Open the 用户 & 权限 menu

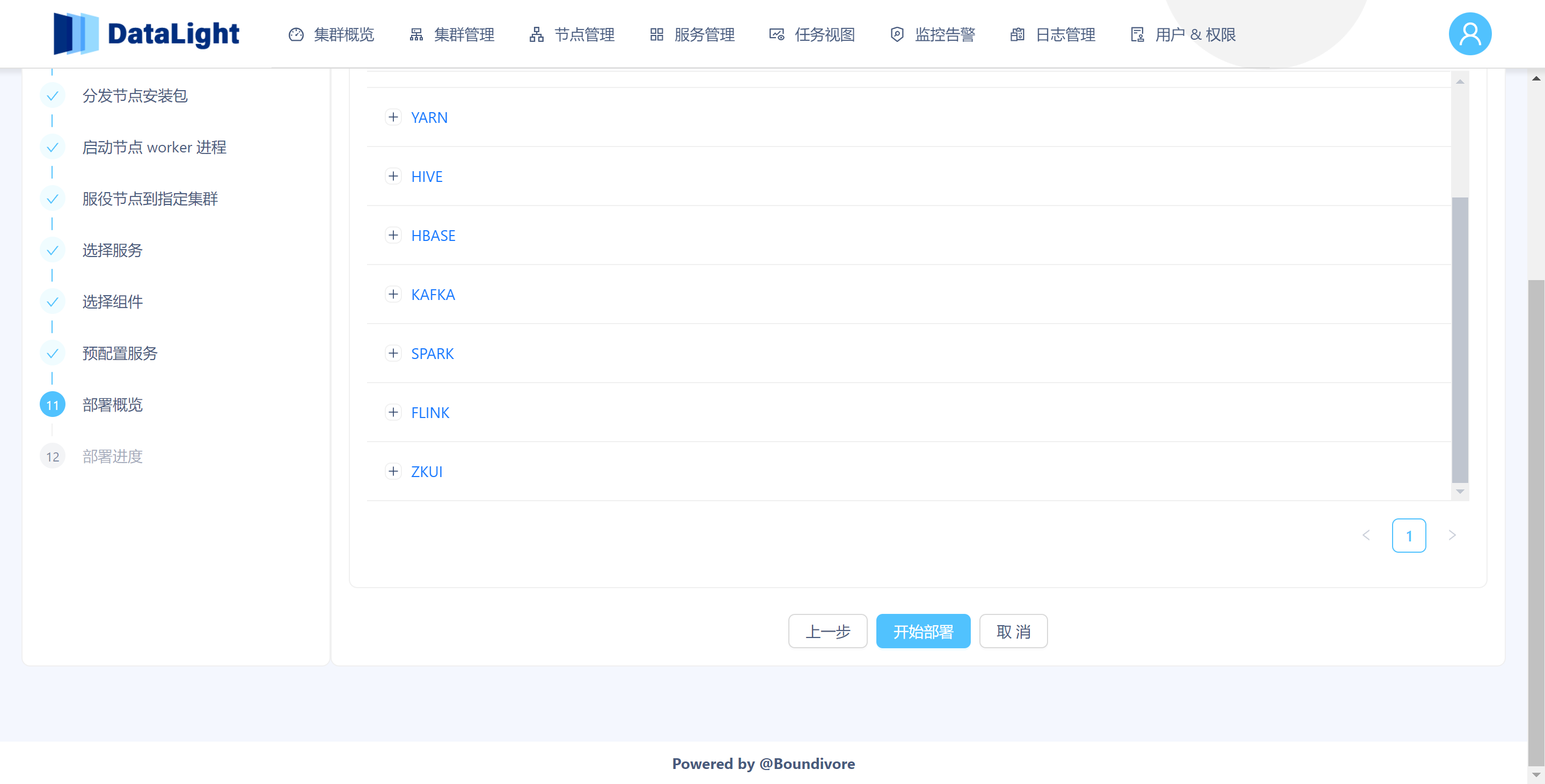1183,35
